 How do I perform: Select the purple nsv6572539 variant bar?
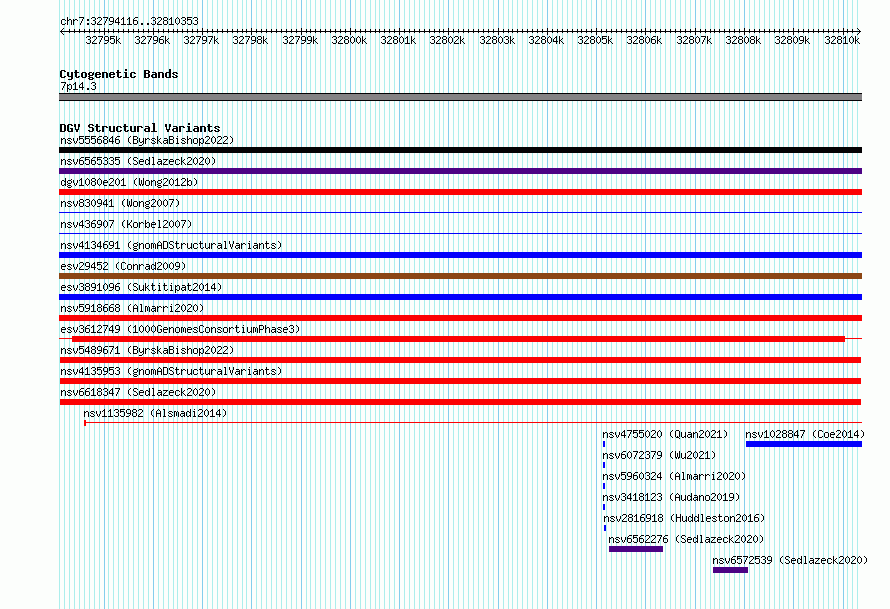pyautogui.click(x=731, y=570)
